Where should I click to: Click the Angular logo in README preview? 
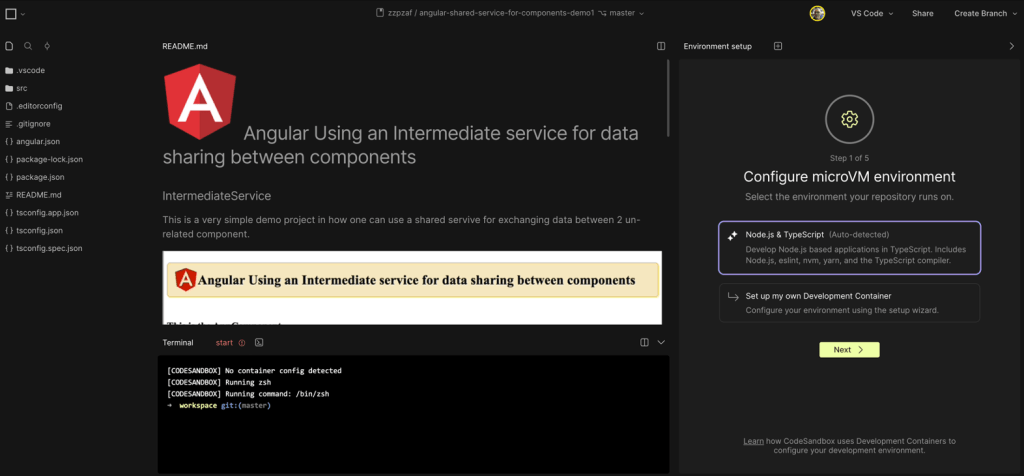[x=200, y=102]
